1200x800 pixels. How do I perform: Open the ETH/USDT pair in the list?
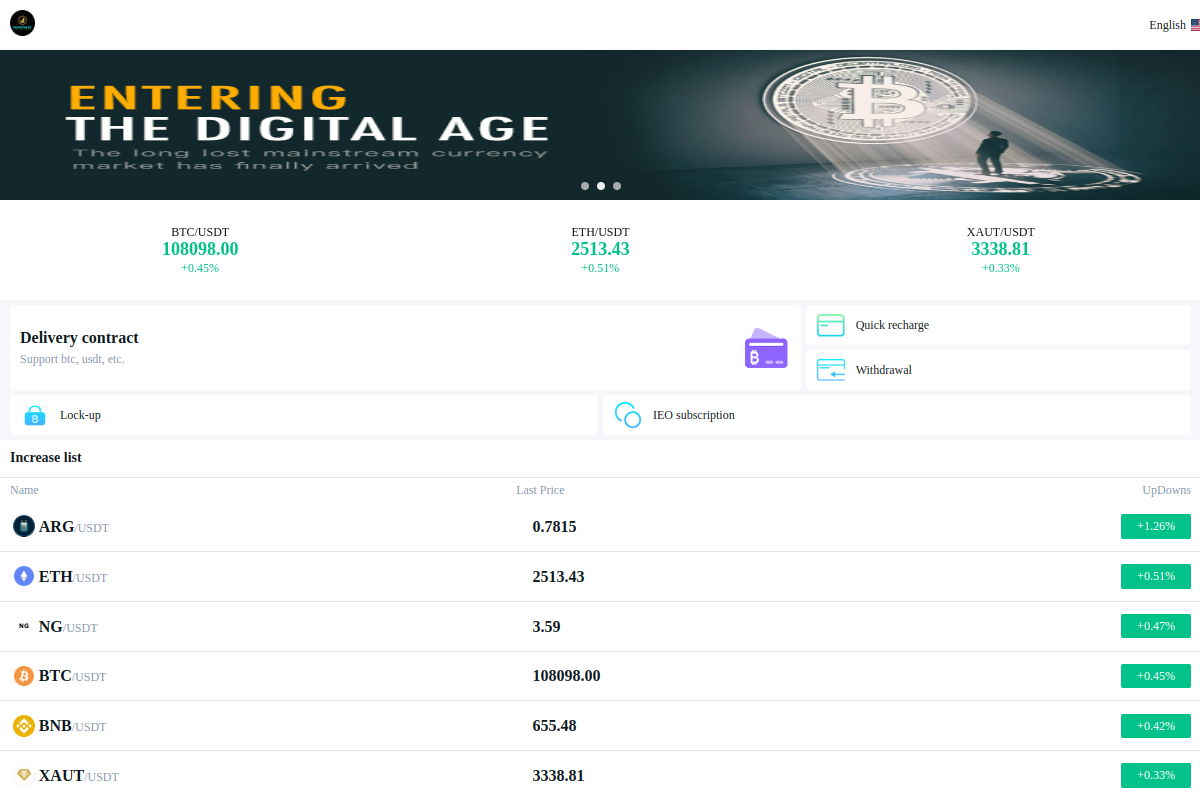tap(600, 577)
